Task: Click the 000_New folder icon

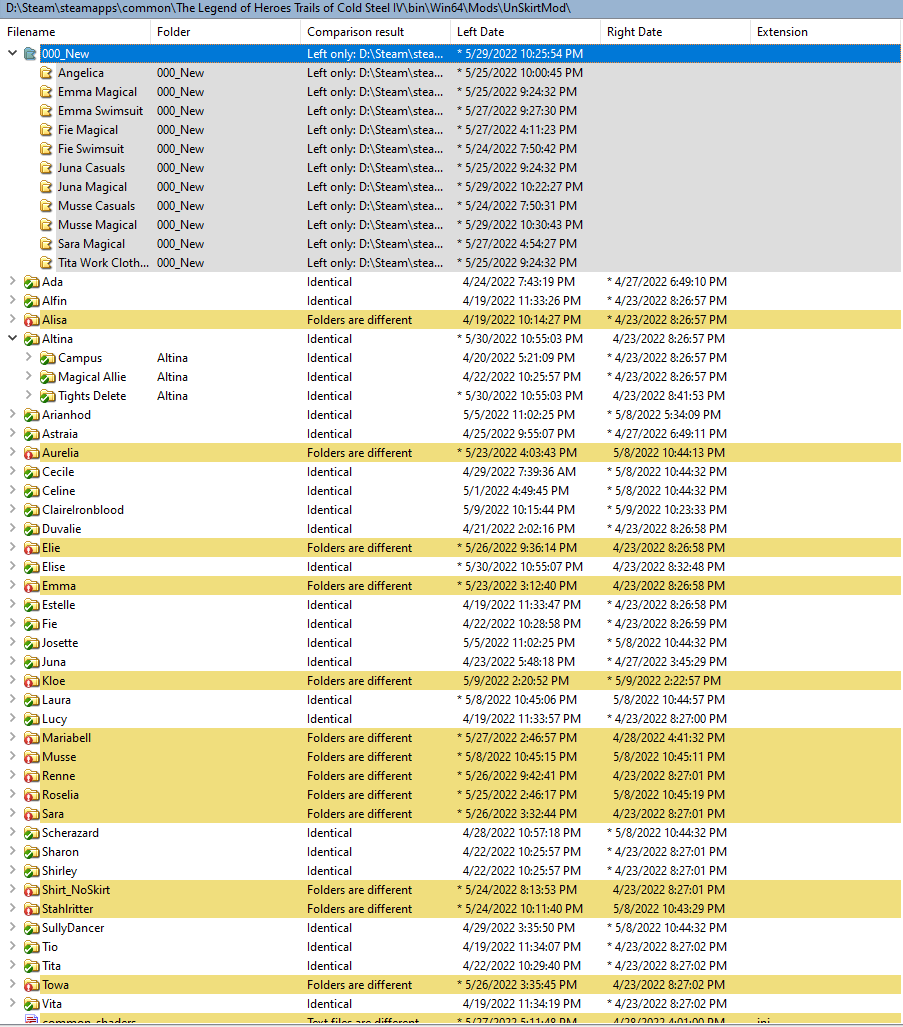Action: coord(30,54)
